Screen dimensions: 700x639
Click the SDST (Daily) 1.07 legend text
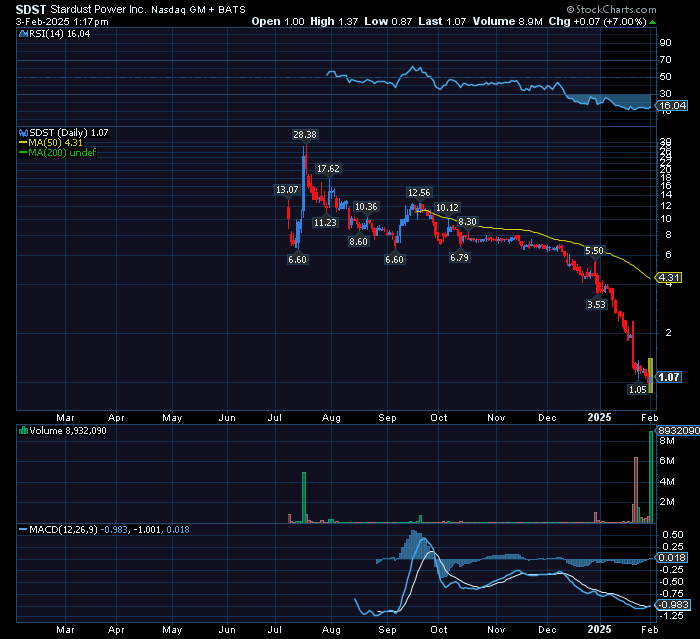(69, 133)
